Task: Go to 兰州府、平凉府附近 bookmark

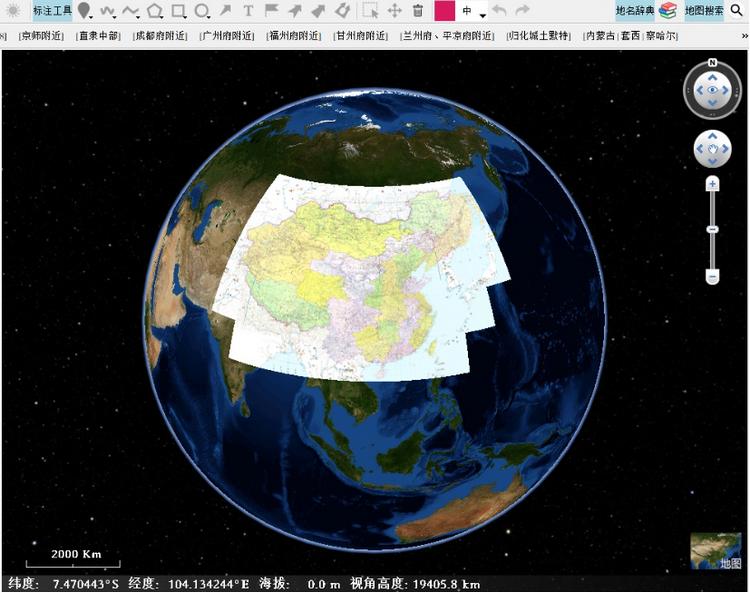Action: pos(447,36)
